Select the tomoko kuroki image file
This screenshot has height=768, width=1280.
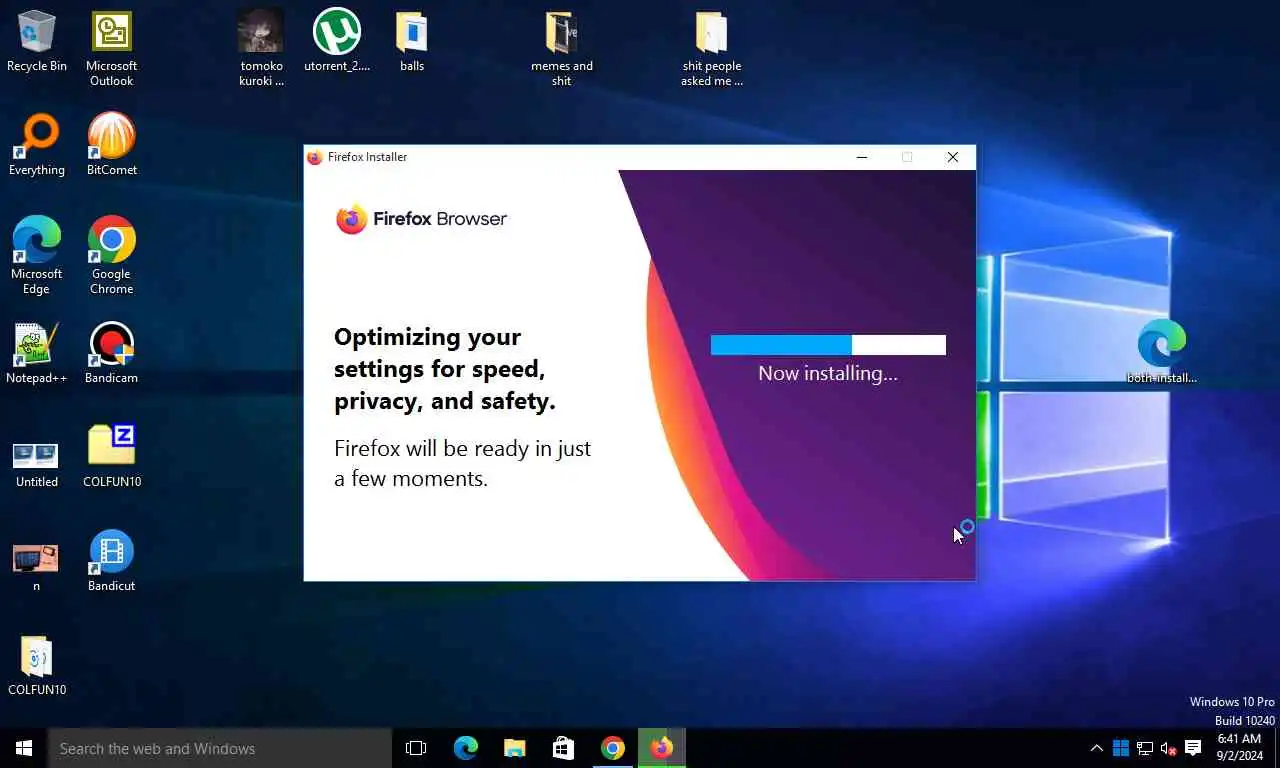(x=261, y=49)
